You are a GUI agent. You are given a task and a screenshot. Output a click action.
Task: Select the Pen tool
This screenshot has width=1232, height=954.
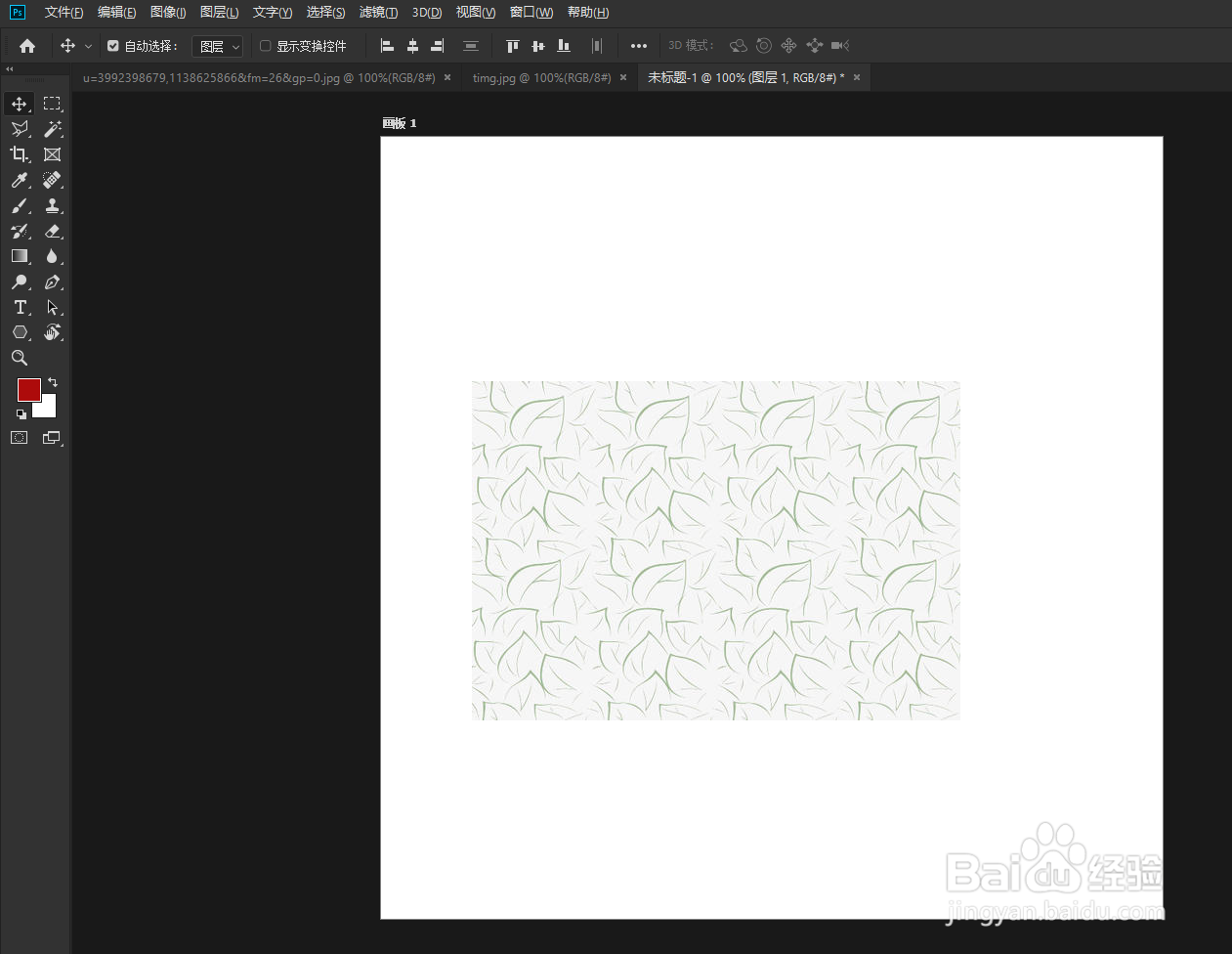tap(53, 282)
